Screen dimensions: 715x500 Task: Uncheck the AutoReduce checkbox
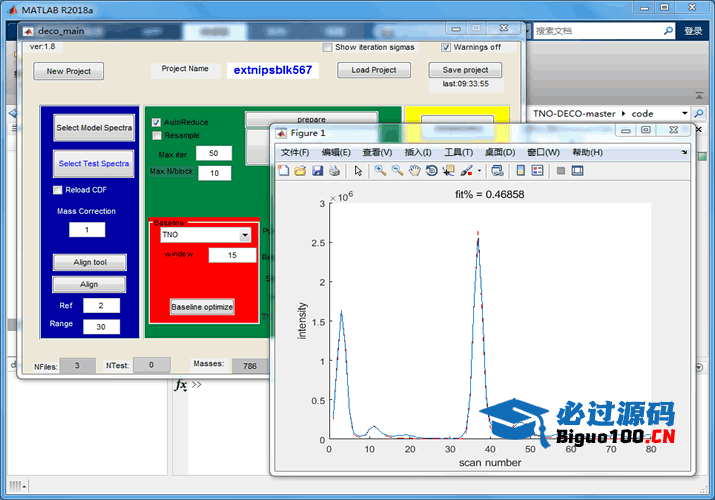click(x=156, y=122)
